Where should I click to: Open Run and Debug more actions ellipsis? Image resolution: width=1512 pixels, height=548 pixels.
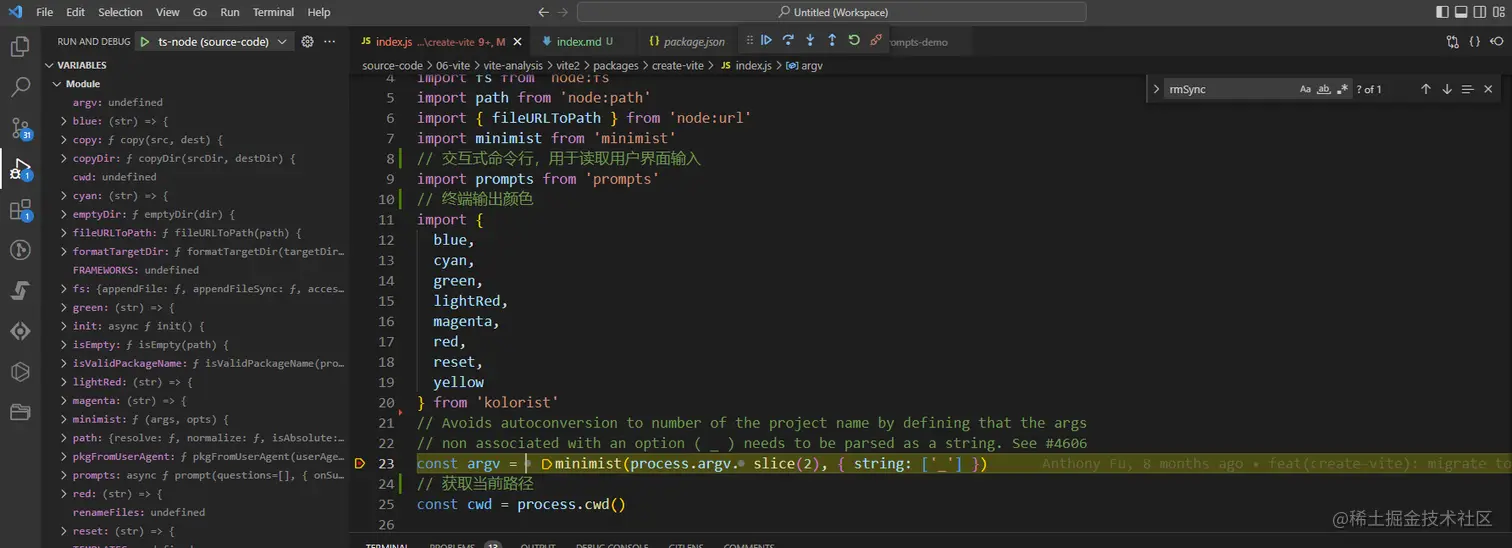tap(330, 42)
